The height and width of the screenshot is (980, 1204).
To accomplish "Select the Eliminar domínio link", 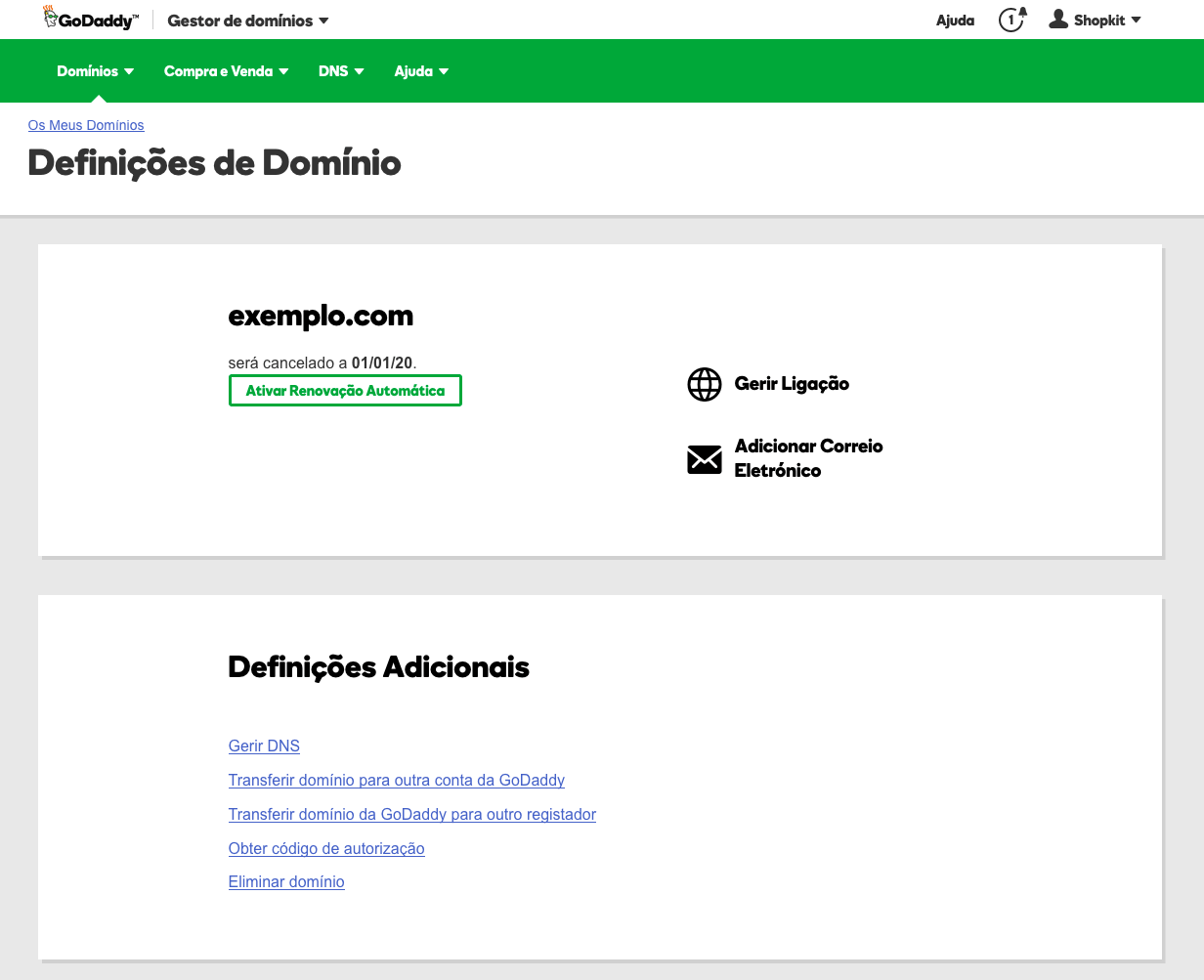I will [x=286, y=881].
